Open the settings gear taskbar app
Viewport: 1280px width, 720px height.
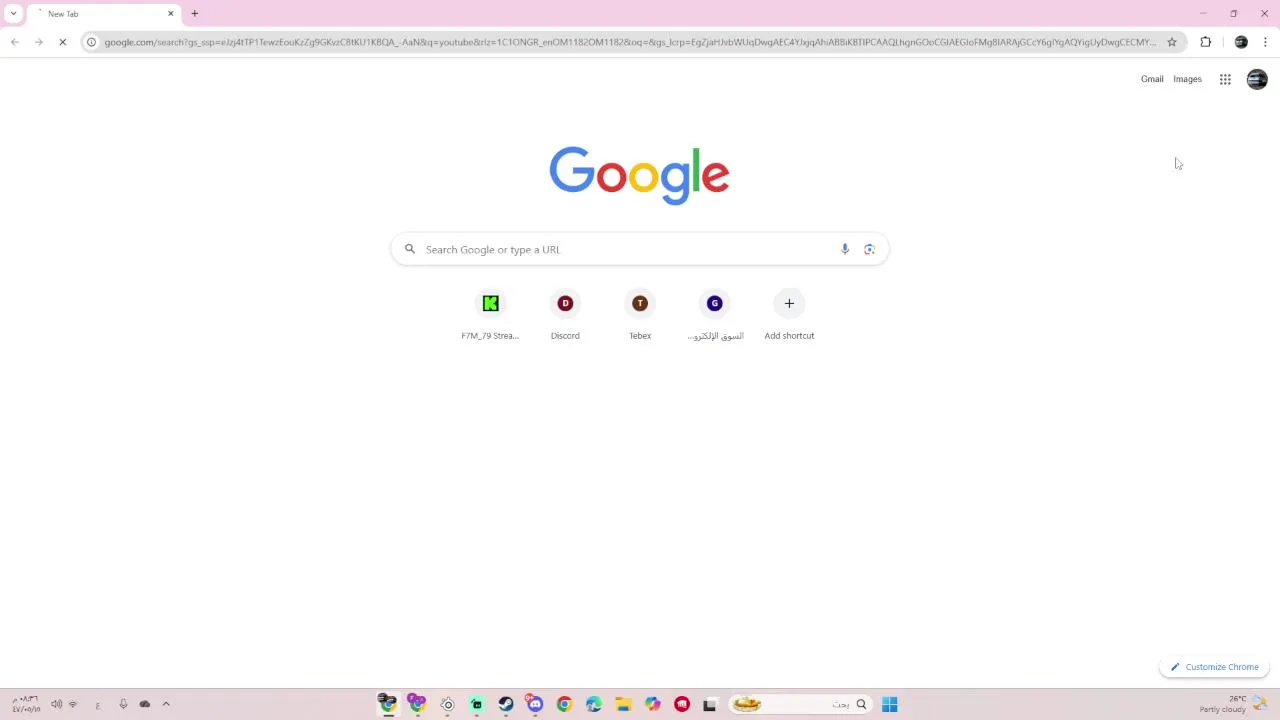coord(447,704)
